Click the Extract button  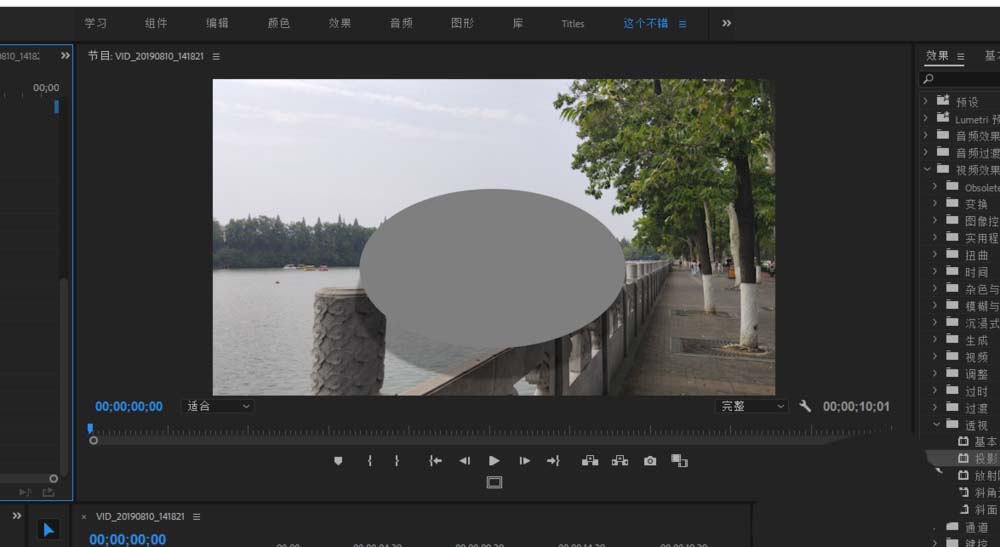620,461
